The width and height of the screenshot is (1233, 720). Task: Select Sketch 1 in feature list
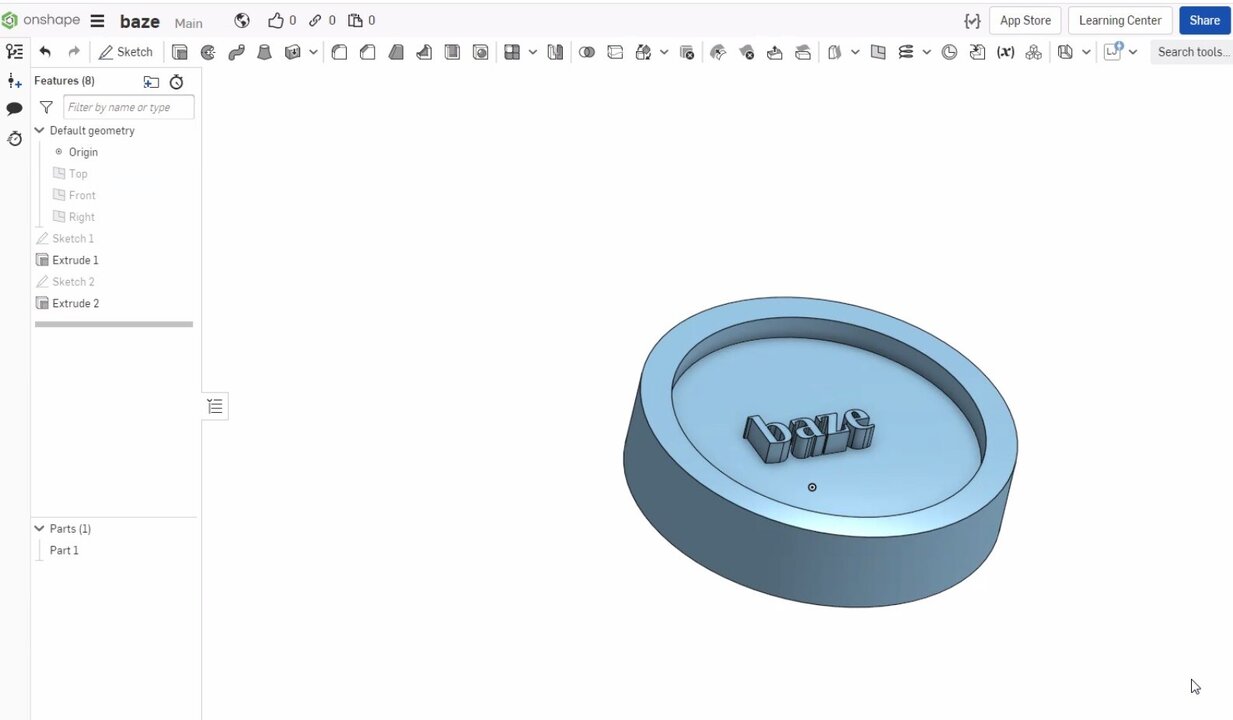(x=72, y=238)
